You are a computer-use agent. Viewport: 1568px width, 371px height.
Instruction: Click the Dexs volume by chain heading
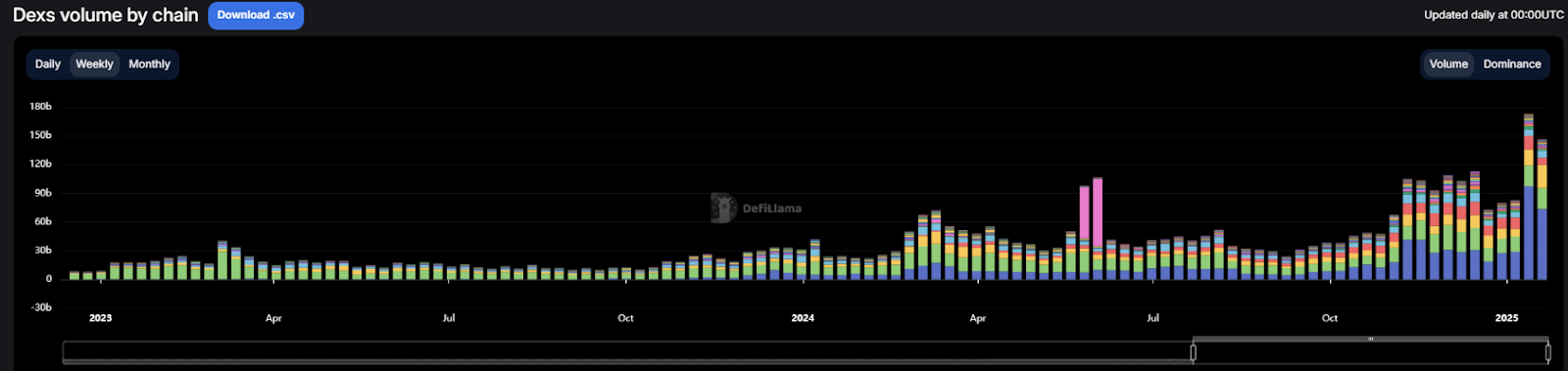tap(106, 16)
